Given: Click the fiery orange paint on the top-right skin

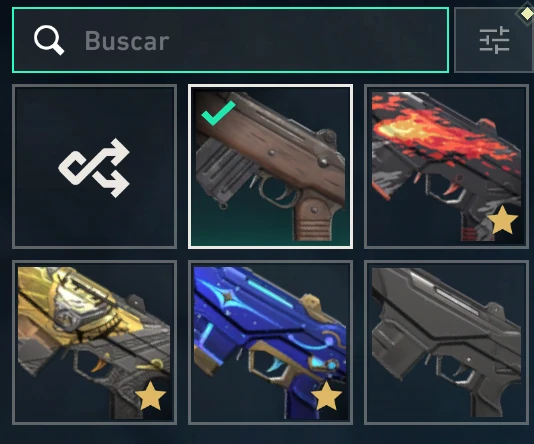Looking at the screenshot, I should pos(439,134).
